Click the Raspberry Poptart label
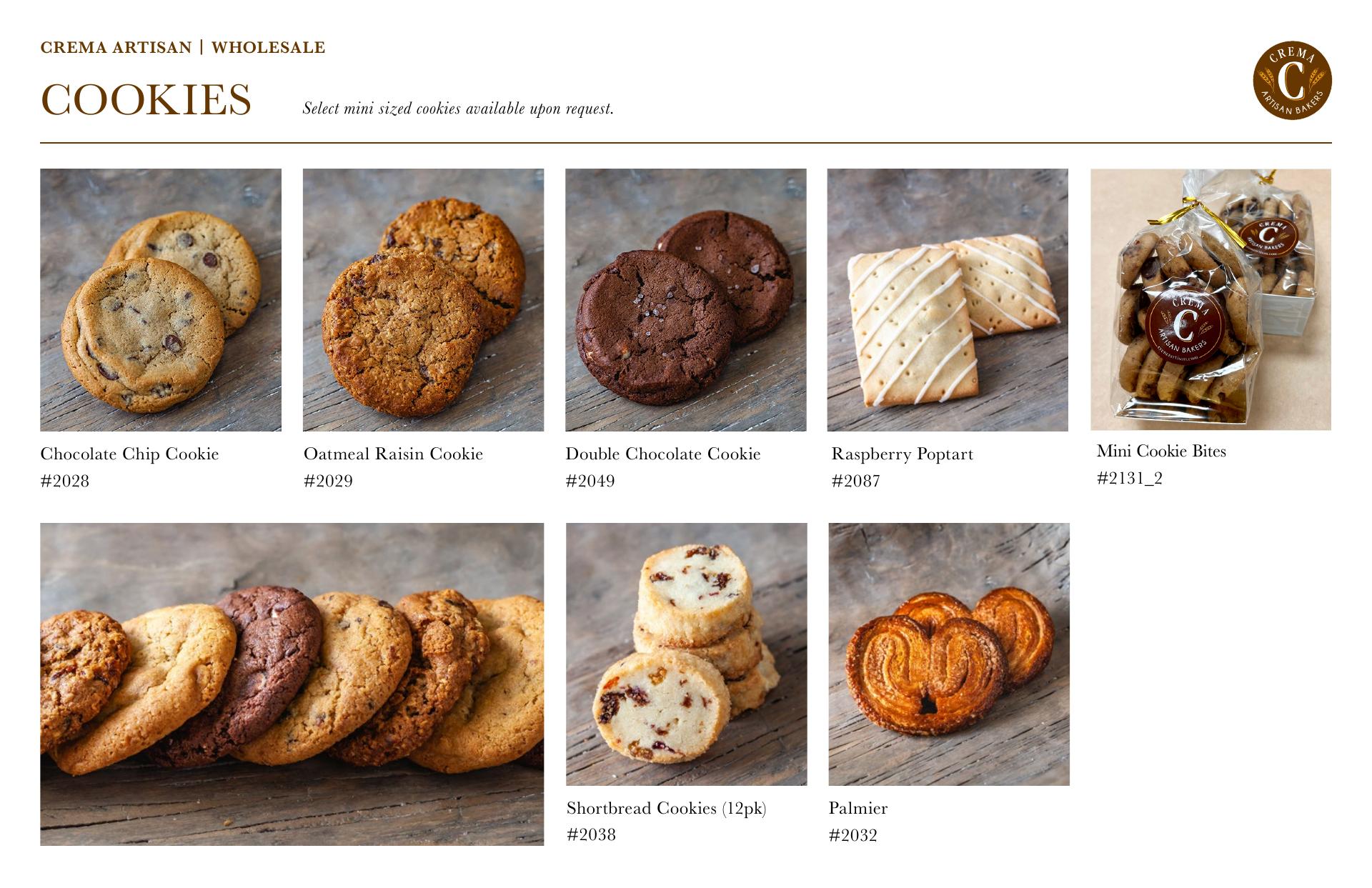Screen dimensions: 1372x888 coord(902,454)
